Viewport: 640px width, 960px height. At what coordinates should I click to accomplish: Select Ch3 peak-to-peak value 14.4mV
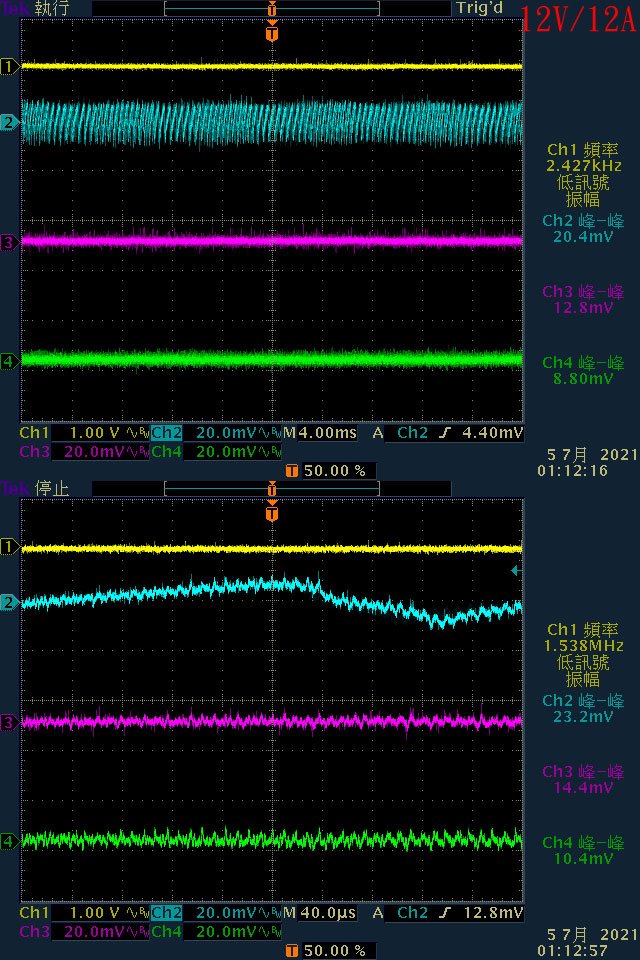[x=583, y=787]
